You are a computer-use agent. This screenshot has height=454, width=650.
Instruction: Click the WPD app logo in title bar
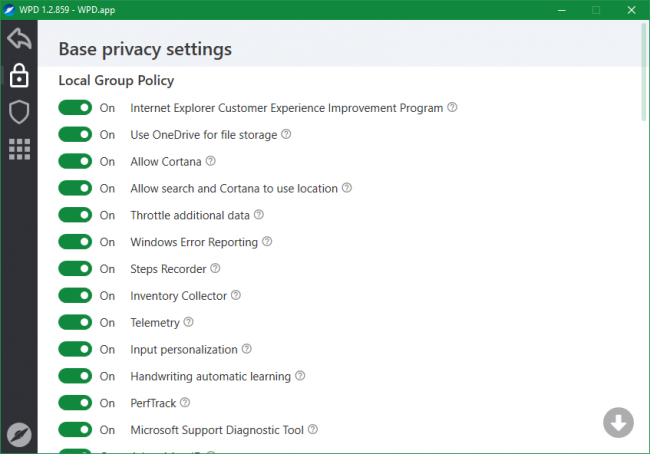point(9,10)
